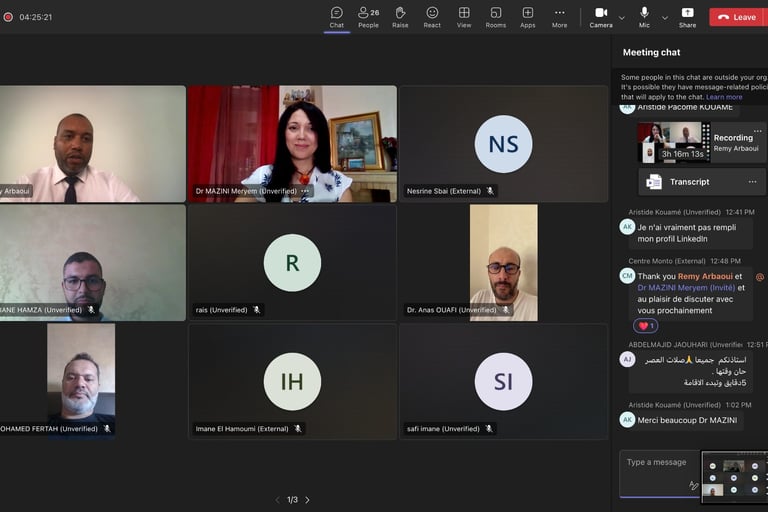Select the Nesrine Sbai NS avatar tile
Viewport: 768px width, 512px height.
[x=503, y=144]
